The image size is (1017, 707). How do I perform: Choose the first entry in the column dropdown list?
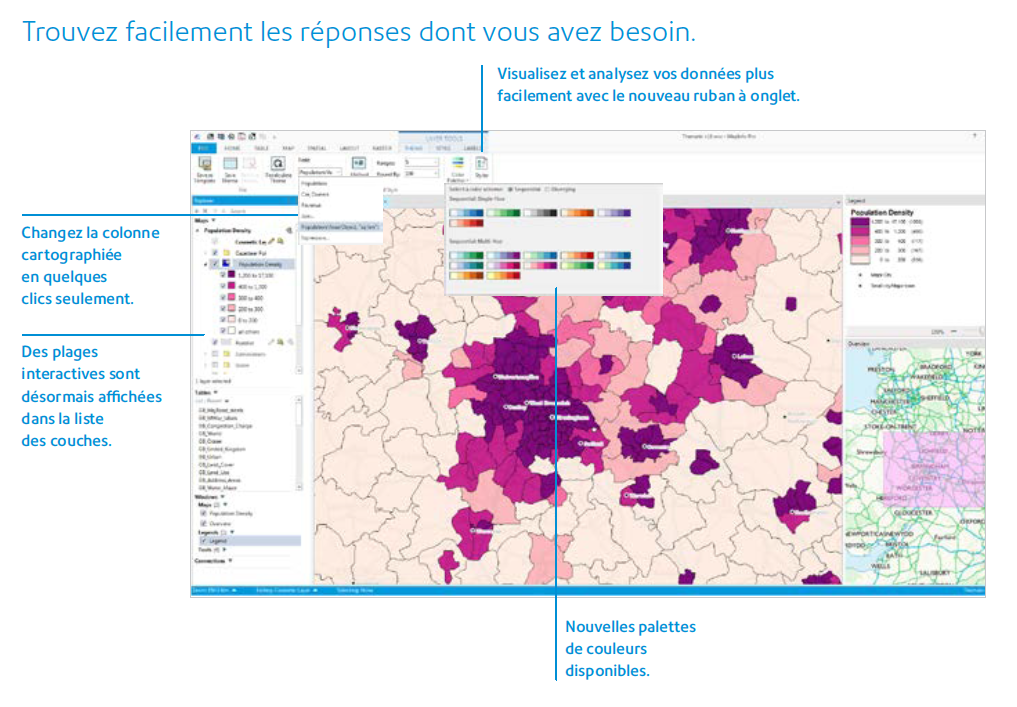(339, 184)
